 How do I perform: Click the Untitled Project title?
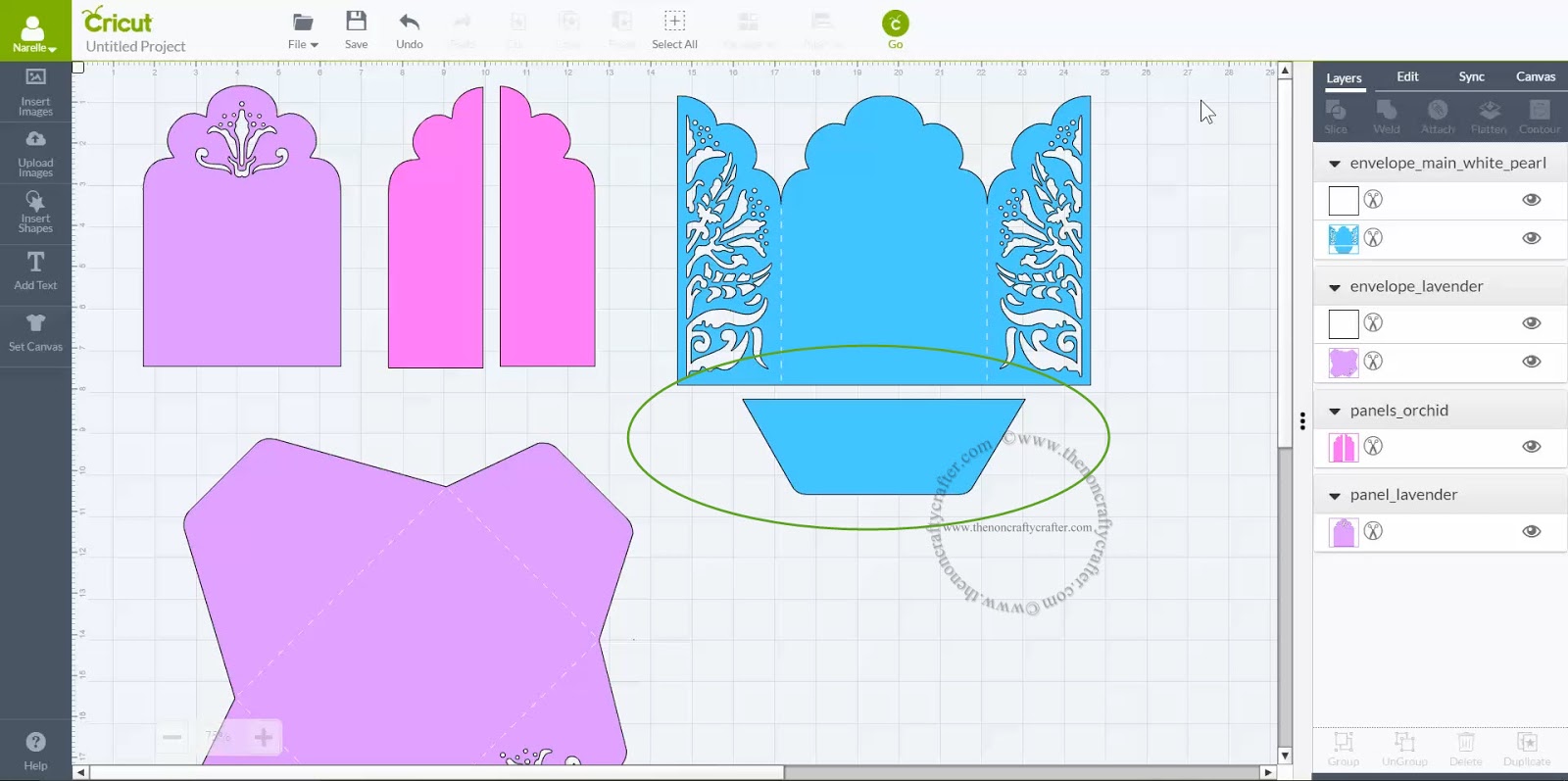click(135, 46)
